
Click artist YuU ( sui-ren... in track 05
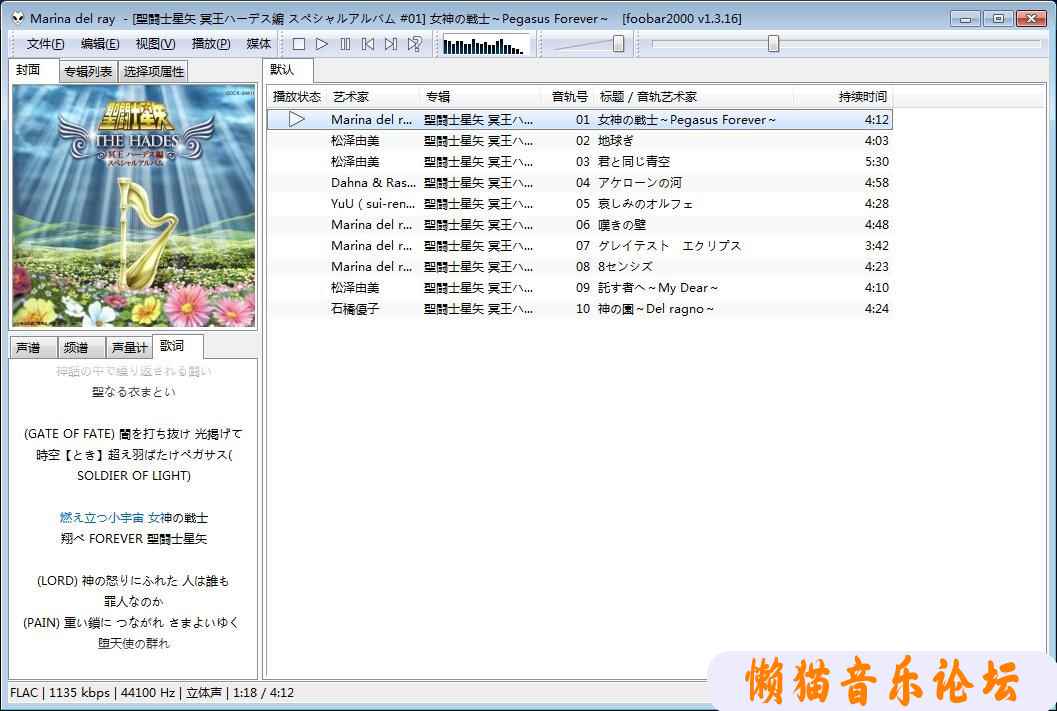click(x=373, y=204)
